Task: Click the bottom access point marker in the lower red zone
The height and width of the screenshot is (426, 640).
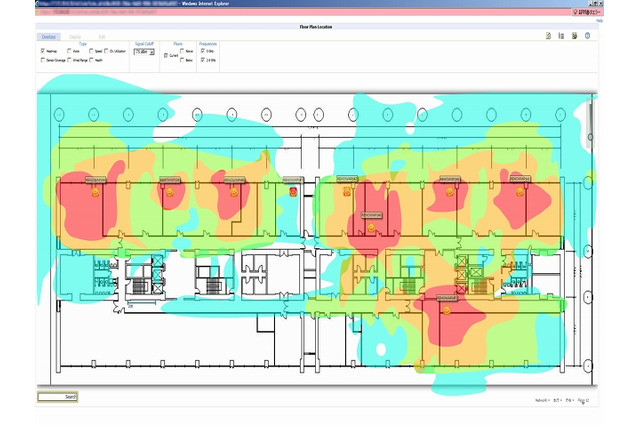Action: (x=446, y=310)
